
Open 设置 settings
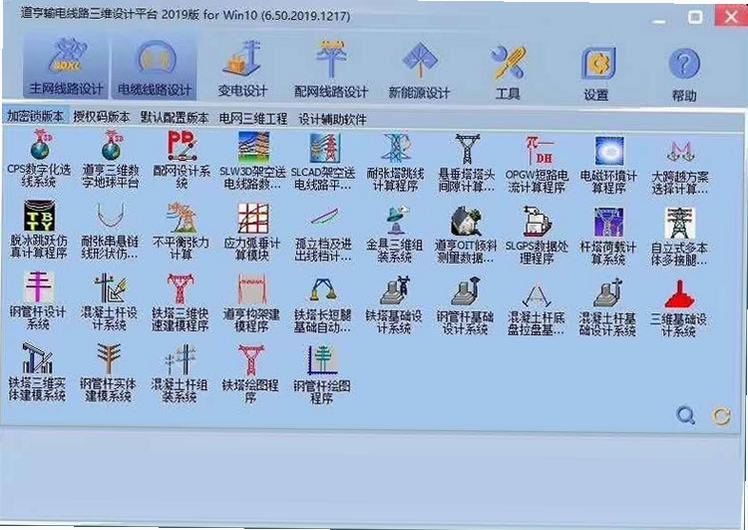pos(597,74)
